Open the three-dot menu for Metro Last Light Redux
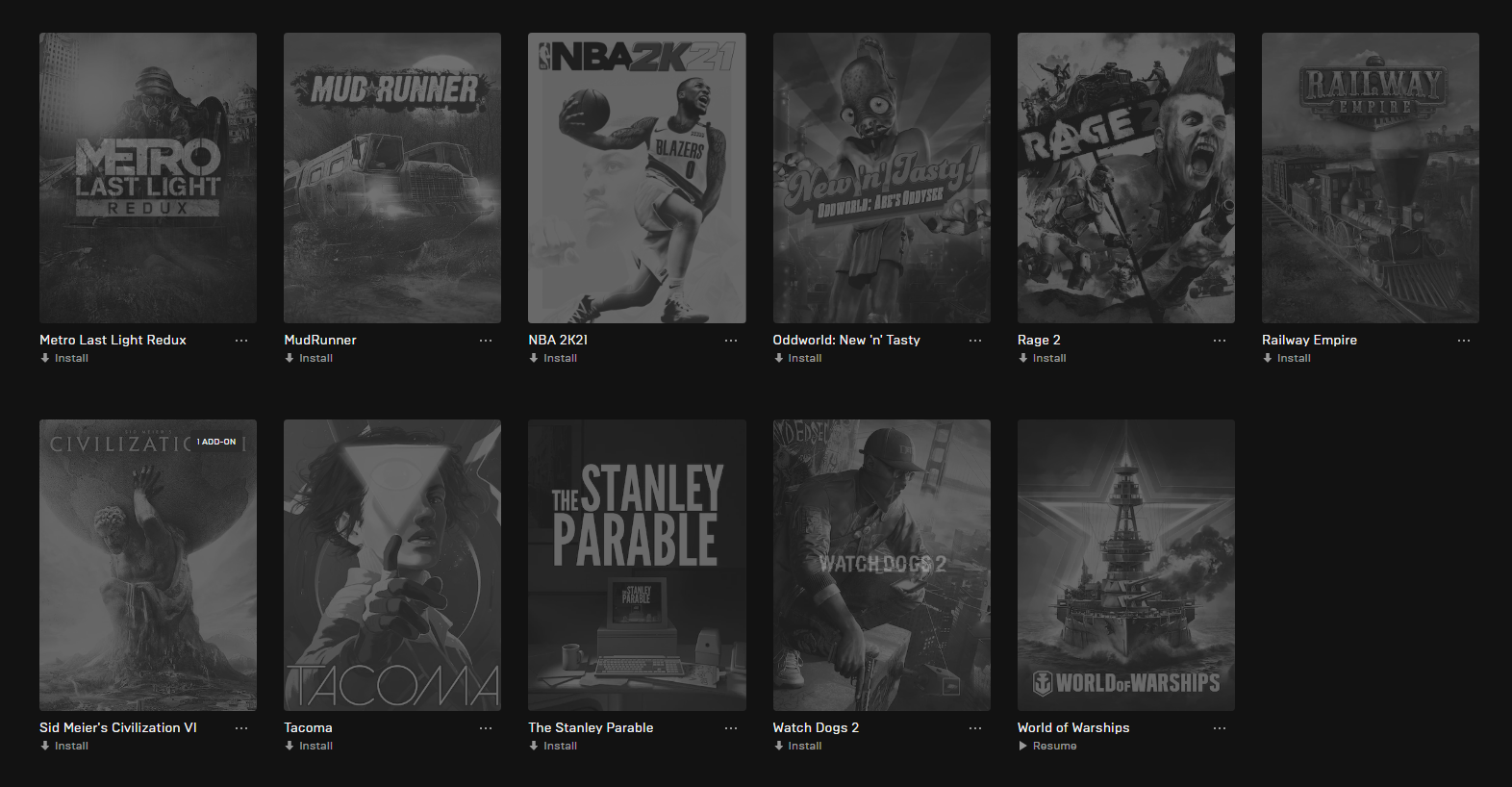Screen dimensions: 1512x787 tap(241, 341)
